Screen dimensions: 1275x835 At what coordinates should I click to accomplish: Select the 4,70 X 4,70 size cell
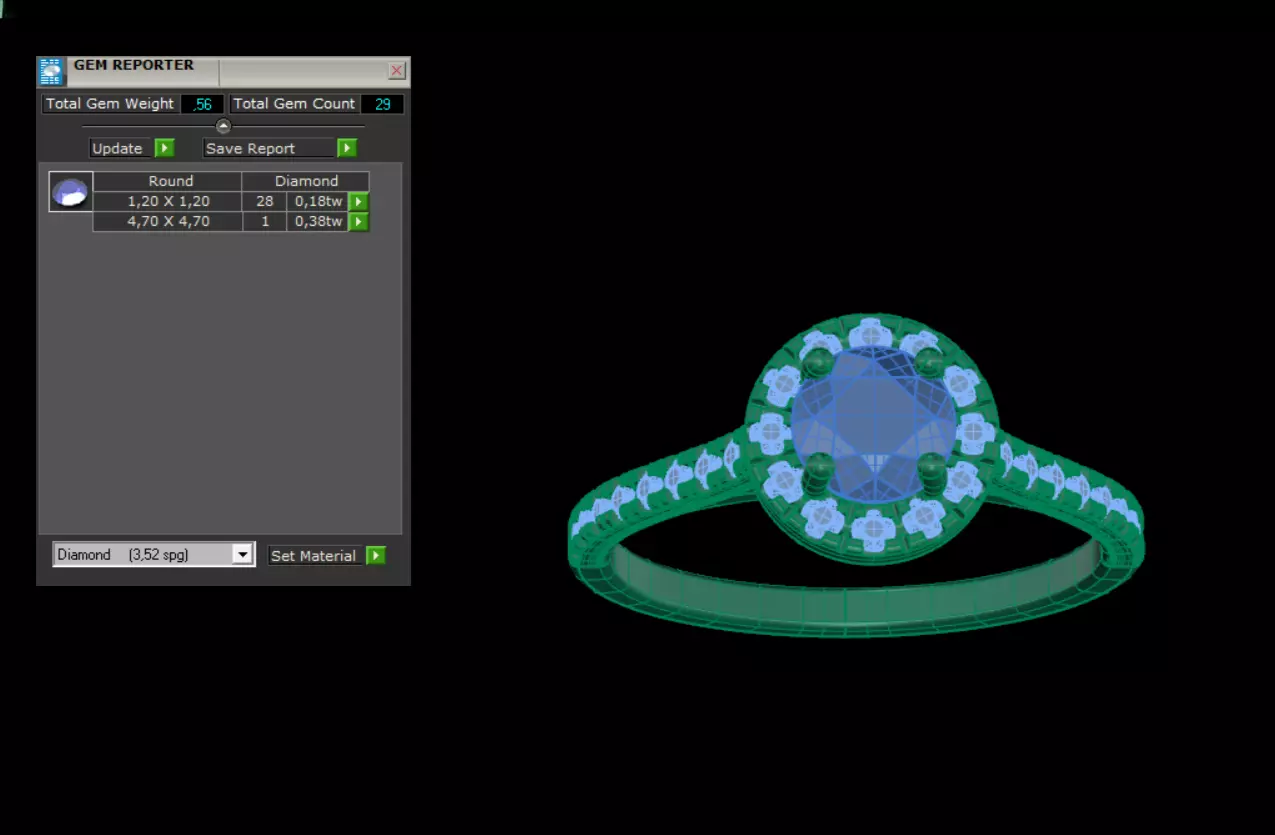pyautogui.click(x=168, y=221)
